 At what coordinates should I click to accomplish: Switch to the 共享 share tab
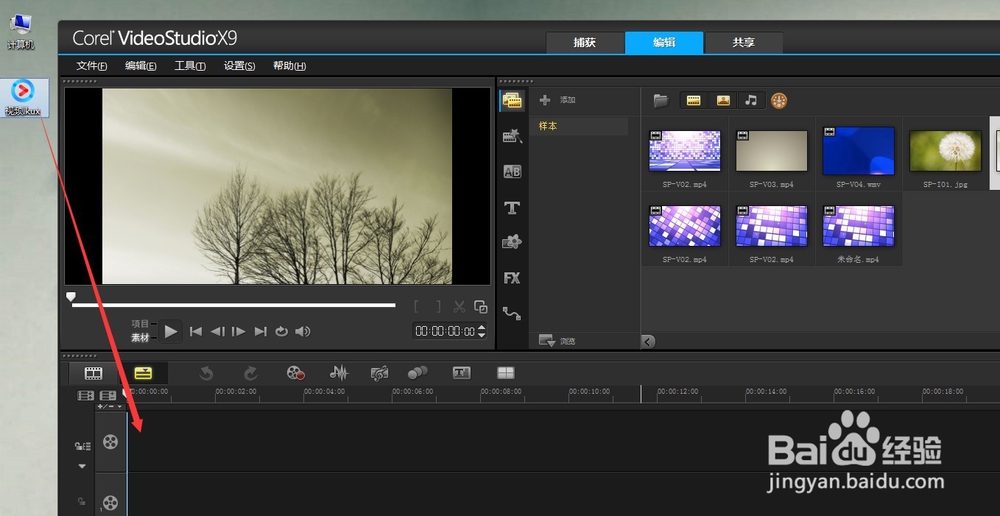744,43
